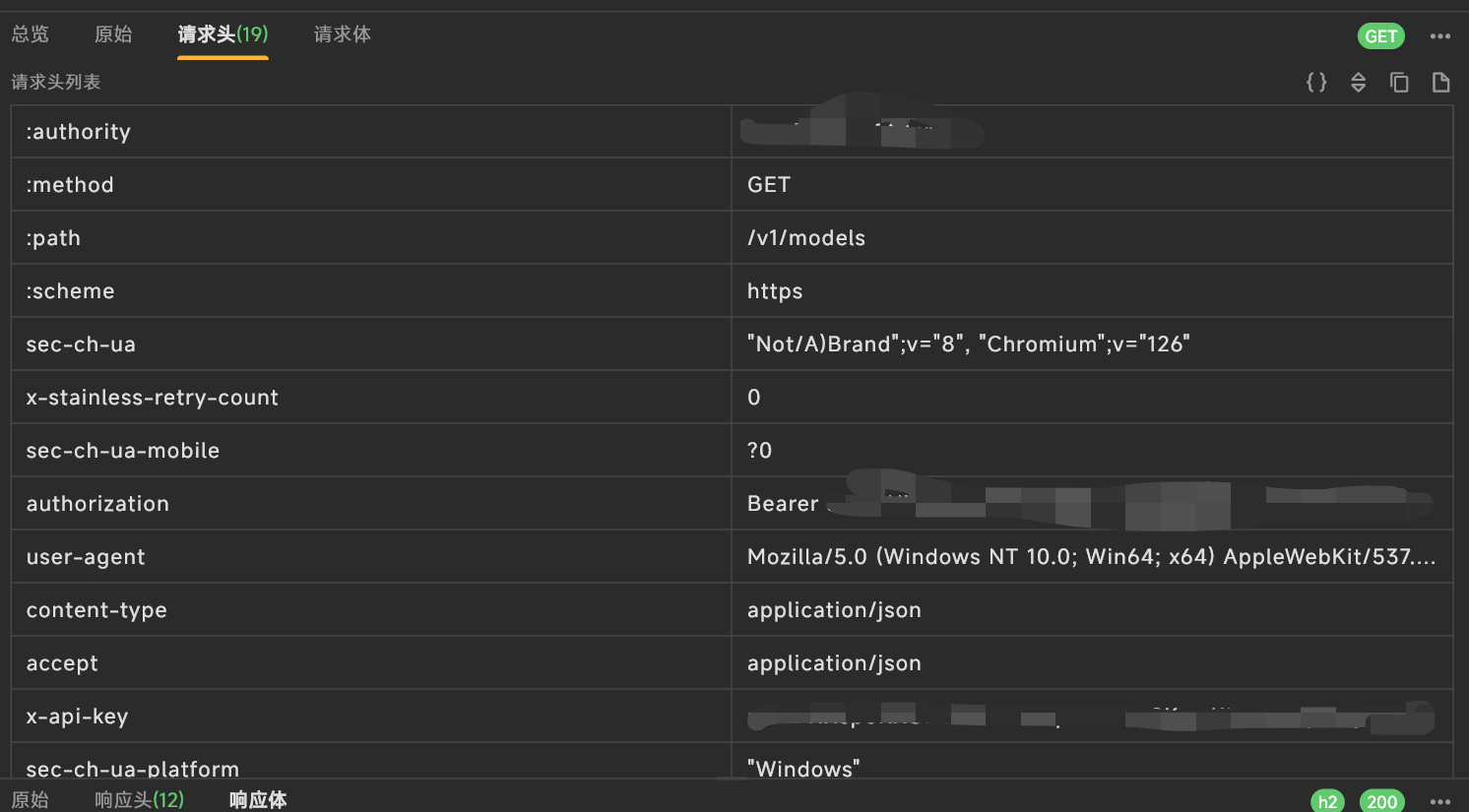The width and height of the screenshot is (1469, 812).
Task: Copy request headers with copy icon
Action: pos(1399,83)
